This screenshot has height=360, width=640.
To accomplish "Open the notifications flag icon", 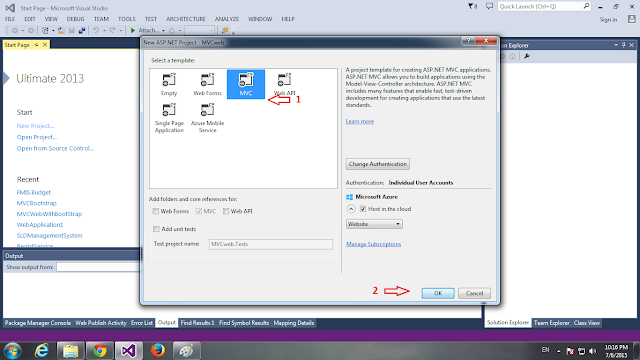I will (x=472, y=7).
